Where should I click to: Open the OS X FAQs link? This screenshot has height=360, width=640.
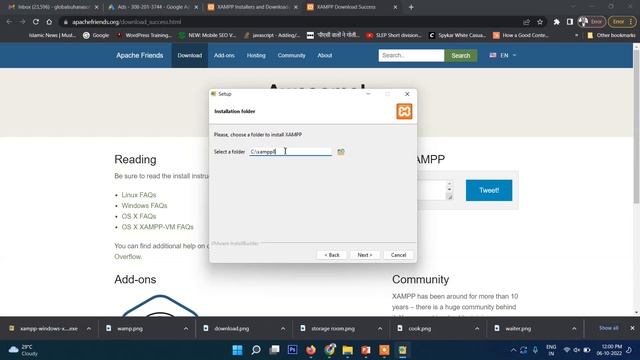tap(139, 216)
